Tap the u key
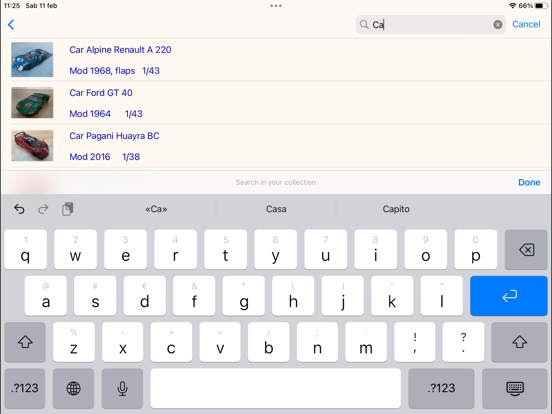The width and height of the screenshot is (552, 414). 326,250
